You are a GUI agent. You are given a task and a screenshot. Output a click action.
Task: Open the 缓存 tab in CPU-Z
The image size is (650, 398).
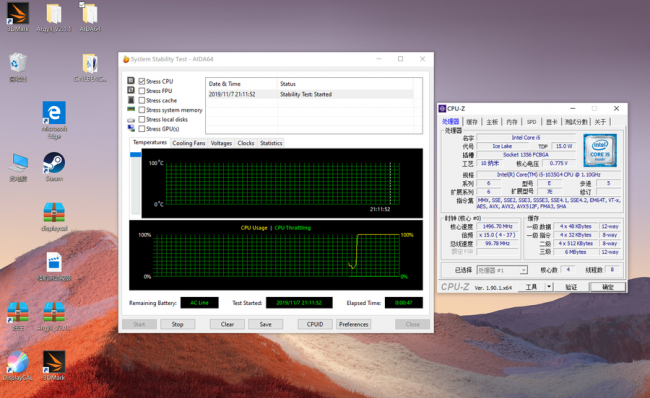coord(472,121)
